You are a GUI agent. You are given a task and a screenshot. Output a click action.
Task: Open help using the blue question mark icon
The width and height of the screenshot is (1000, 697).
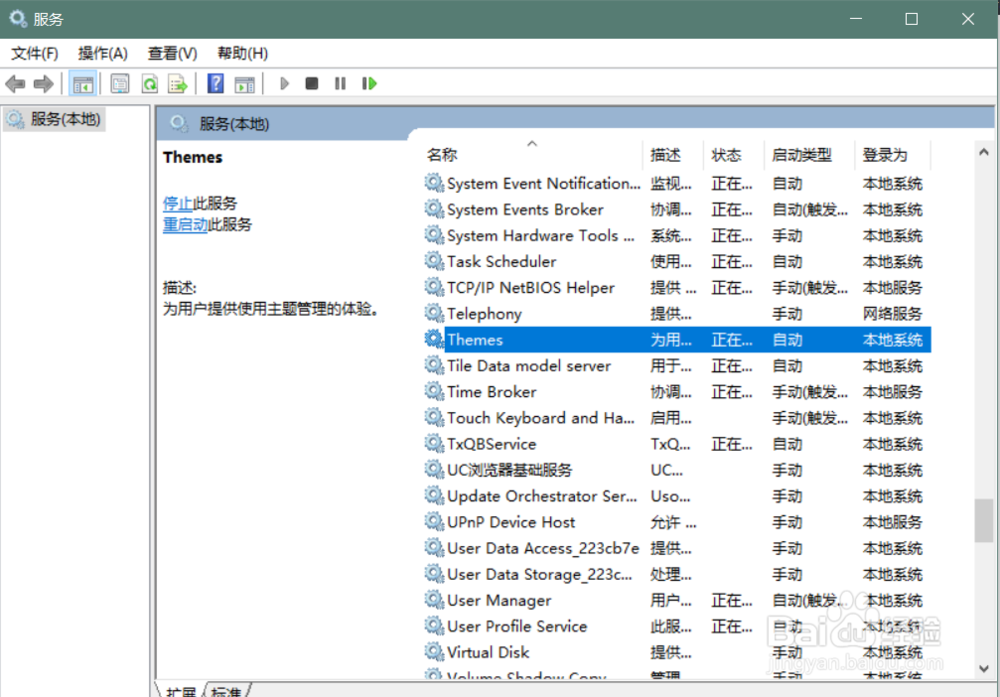coord(216,83)
